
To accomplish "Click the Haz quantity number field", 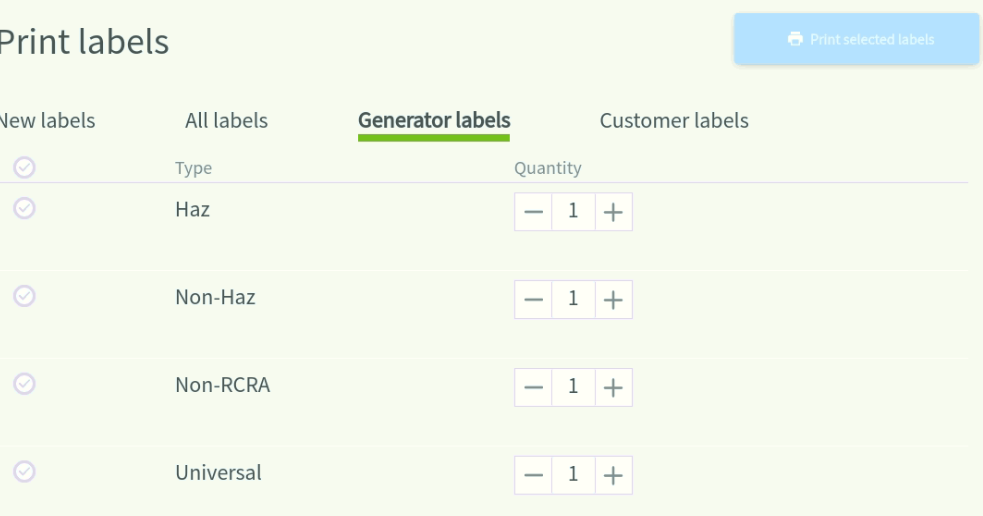I will (573, 212).
